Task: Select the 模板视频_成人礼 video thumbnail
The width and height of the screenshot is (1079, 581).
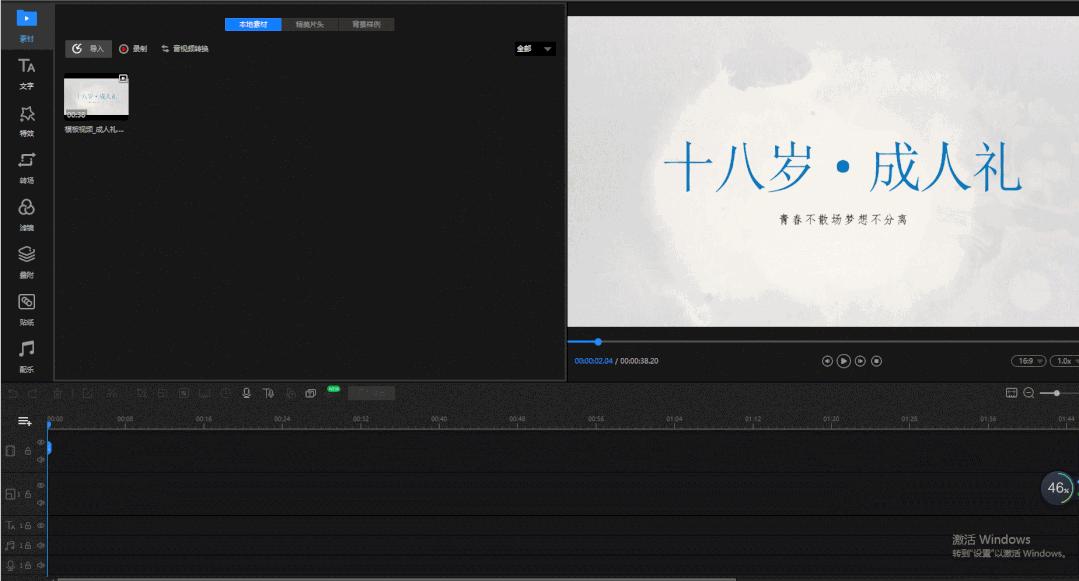Action: 96,96
